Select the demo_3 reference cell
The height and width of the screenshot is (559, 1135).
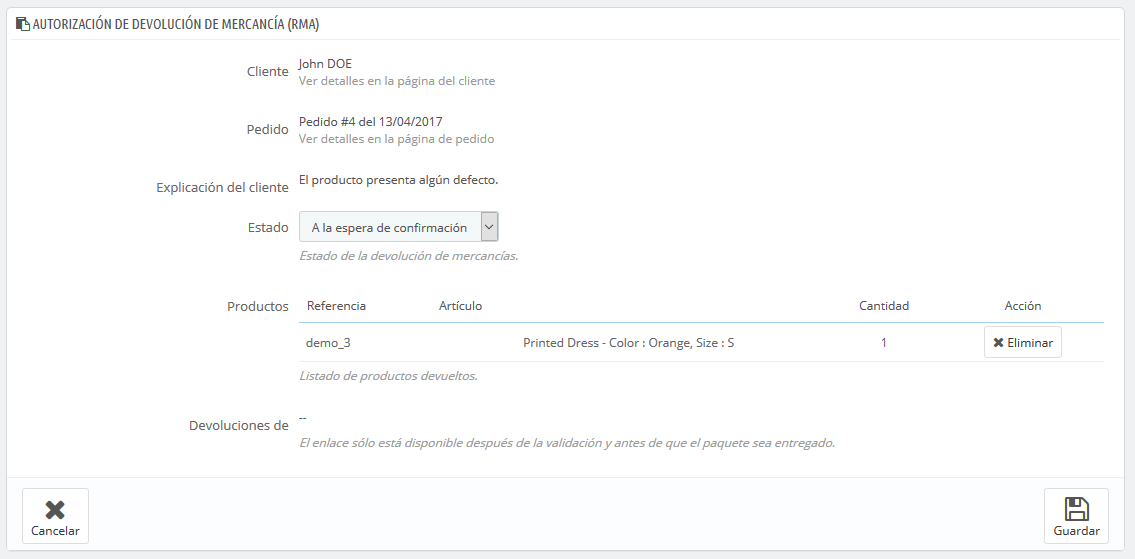(x=329, y=342)
